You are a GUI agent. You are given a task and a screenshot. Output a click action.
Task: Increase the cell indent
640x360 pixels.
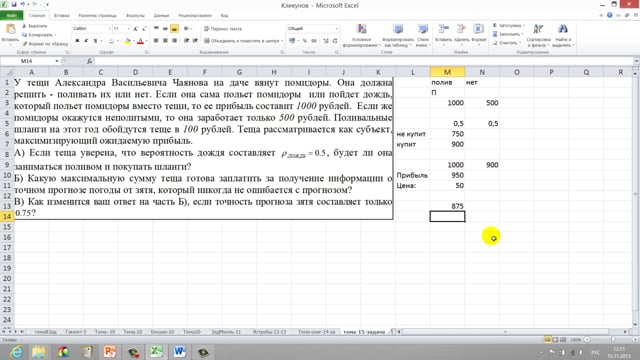[196, 41]
